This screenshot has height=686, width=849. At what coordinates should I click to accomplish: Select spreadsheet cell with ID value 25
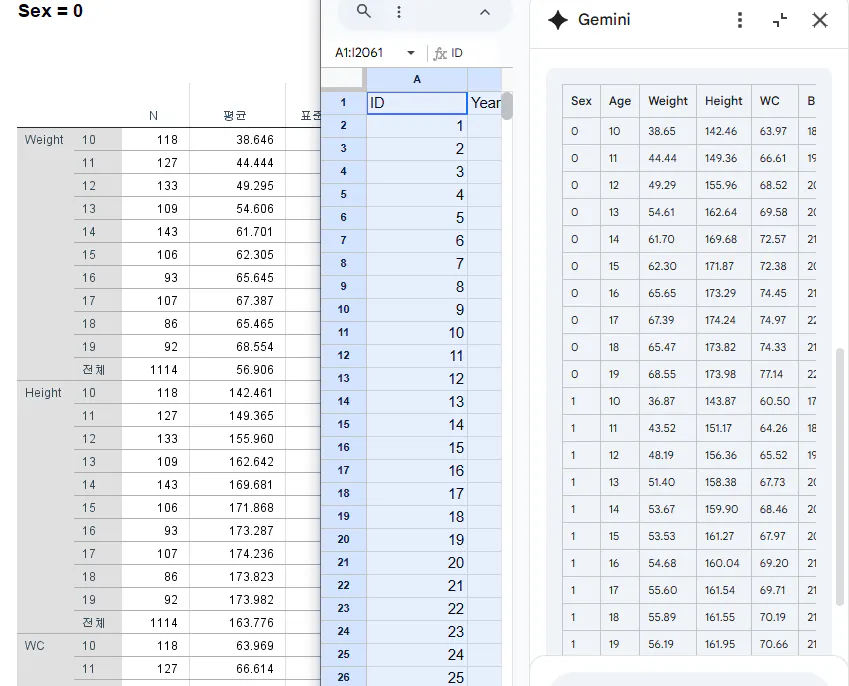tap(417, 677)
